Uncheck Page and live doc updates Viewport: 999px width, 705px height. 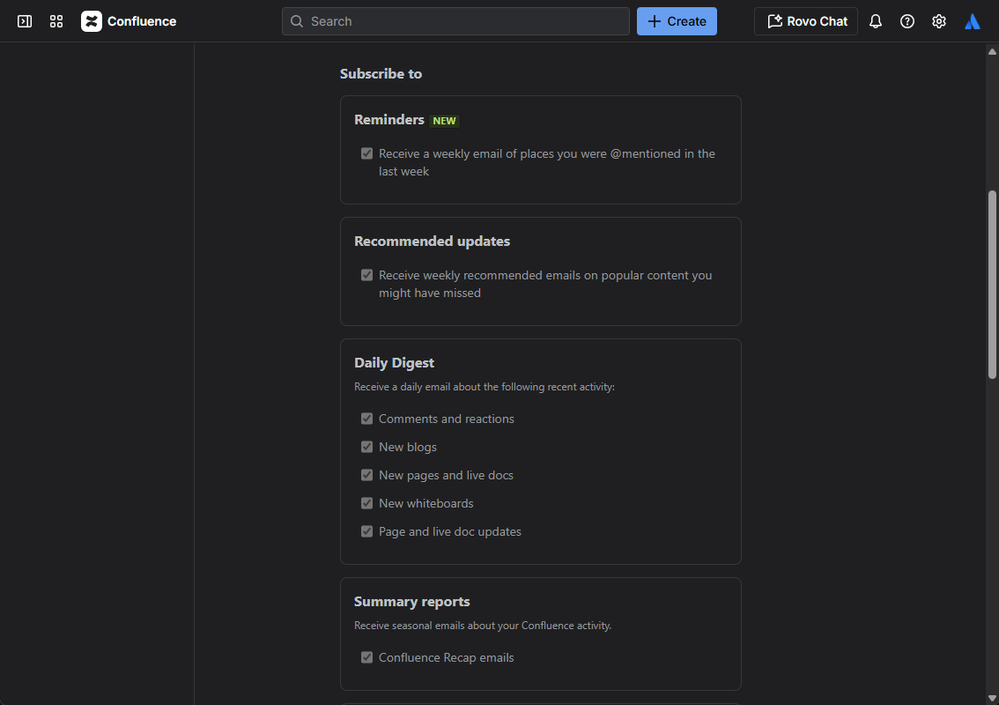367,531
